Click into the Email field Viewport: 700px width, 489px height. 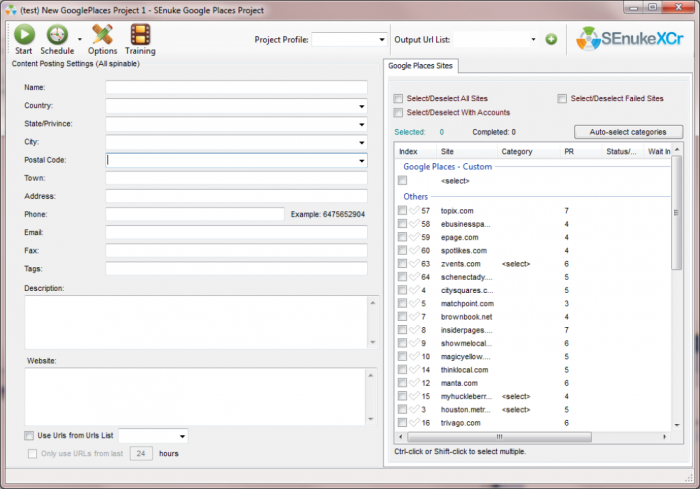coord(236,232)
